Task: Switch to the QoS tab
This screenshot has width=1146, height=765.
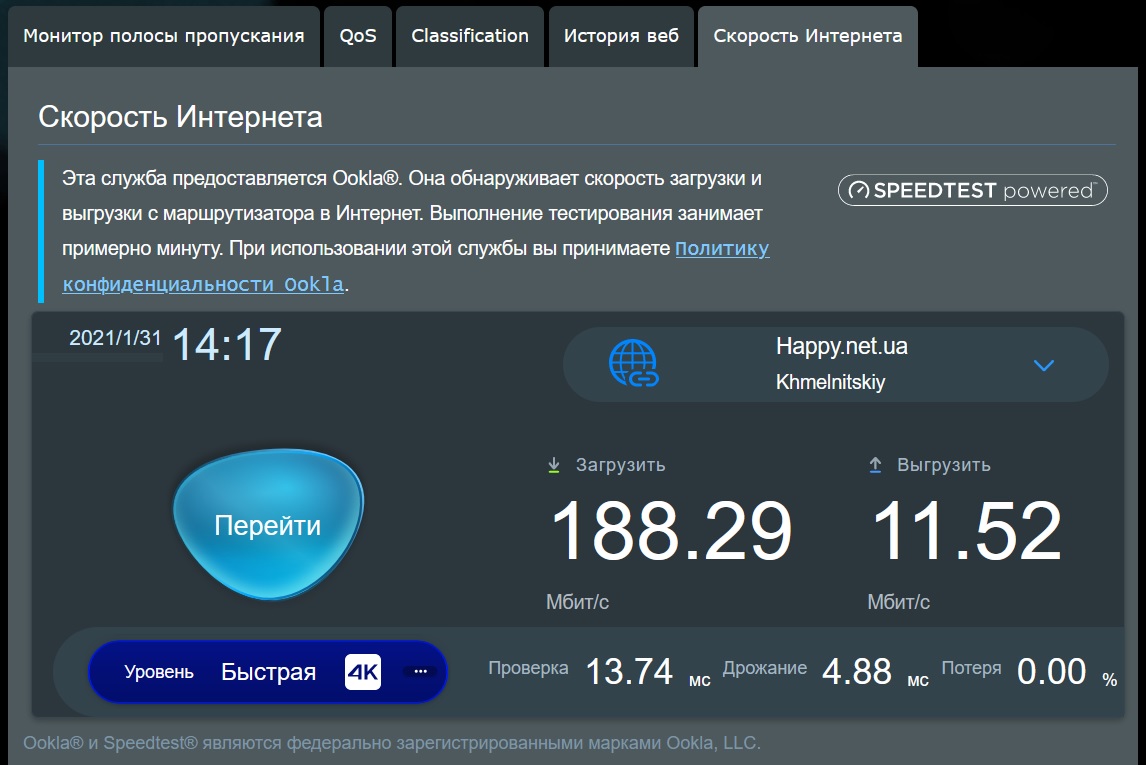Action: (358, 36)
